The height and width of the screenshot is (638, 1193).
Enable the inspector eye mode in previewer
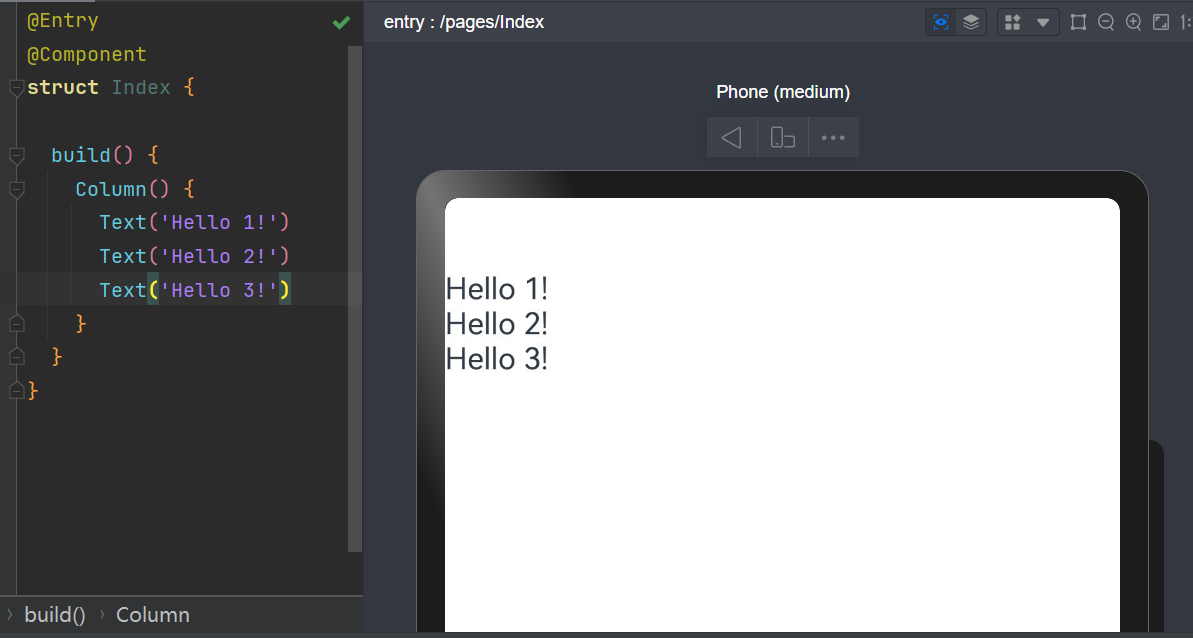coord(941,22)
